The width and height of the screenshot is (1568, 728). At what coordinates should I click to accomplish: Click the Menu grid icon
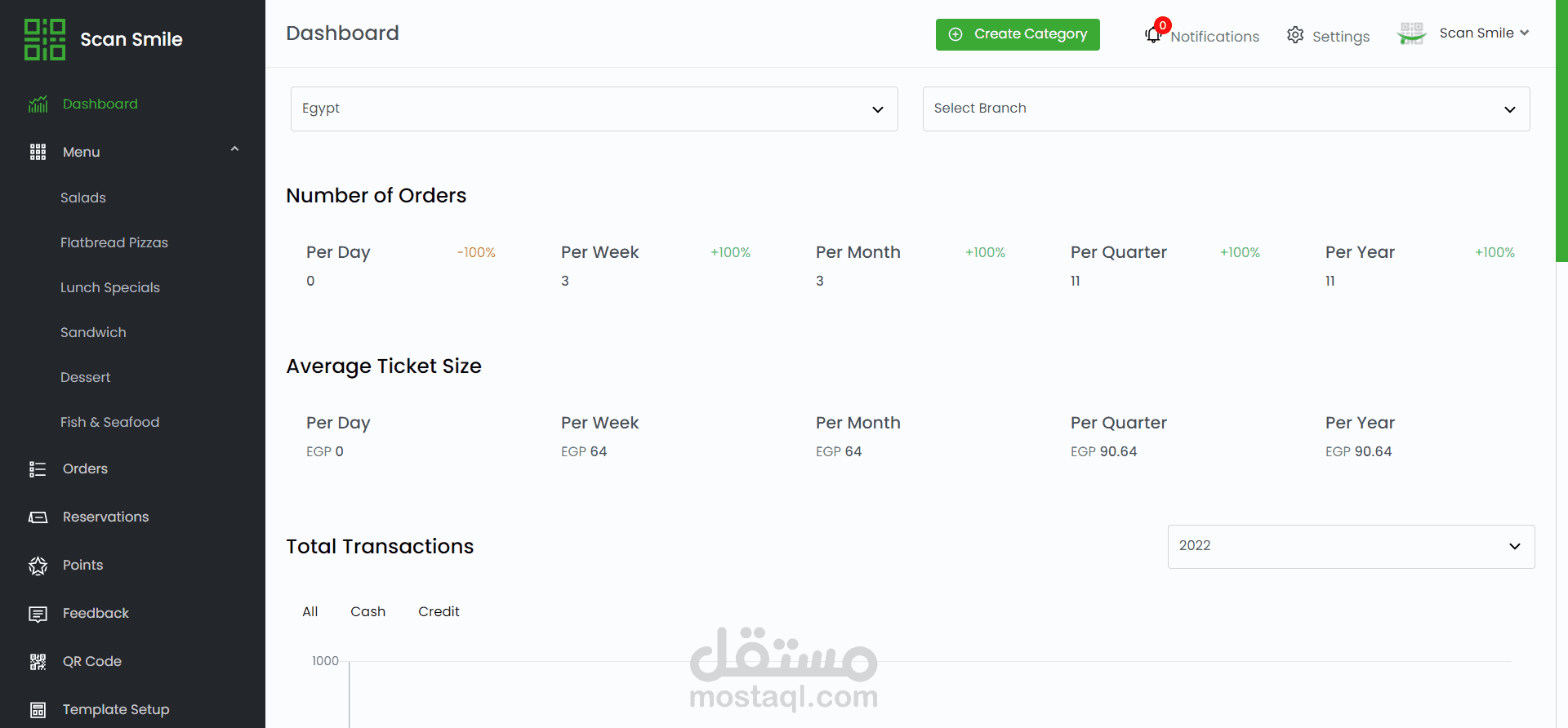pyautogui.click(x=38, y=152)
